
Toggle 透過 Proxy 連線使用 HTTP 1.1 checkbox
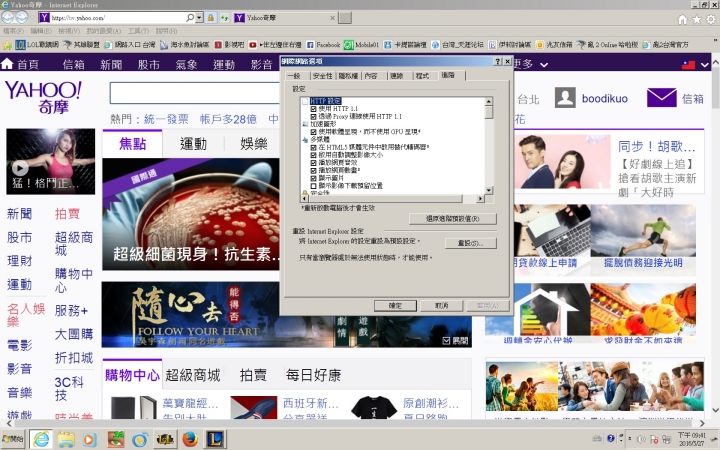pos(314,117)
